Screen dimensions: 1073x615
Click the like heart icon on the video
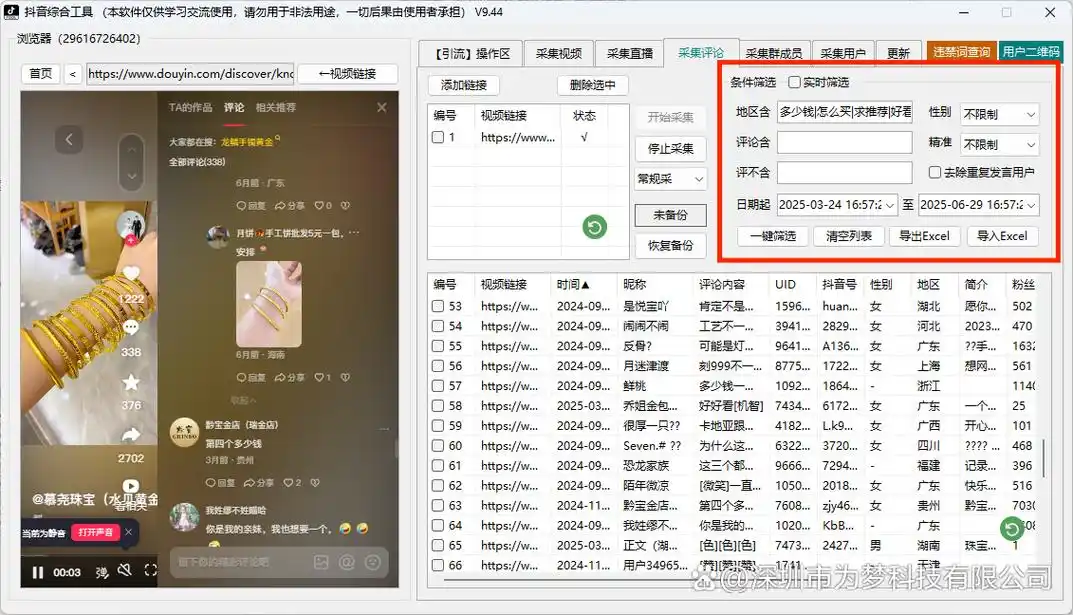tap(131, 274)
